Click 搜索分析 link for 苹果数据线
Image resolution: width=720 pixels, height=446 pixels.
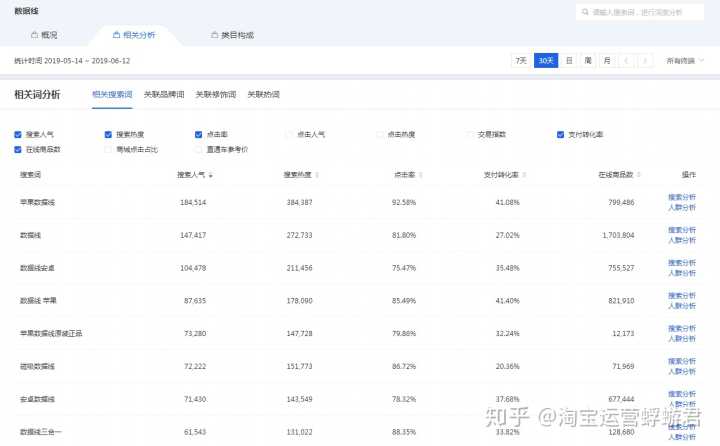click(x=682, y=197)
